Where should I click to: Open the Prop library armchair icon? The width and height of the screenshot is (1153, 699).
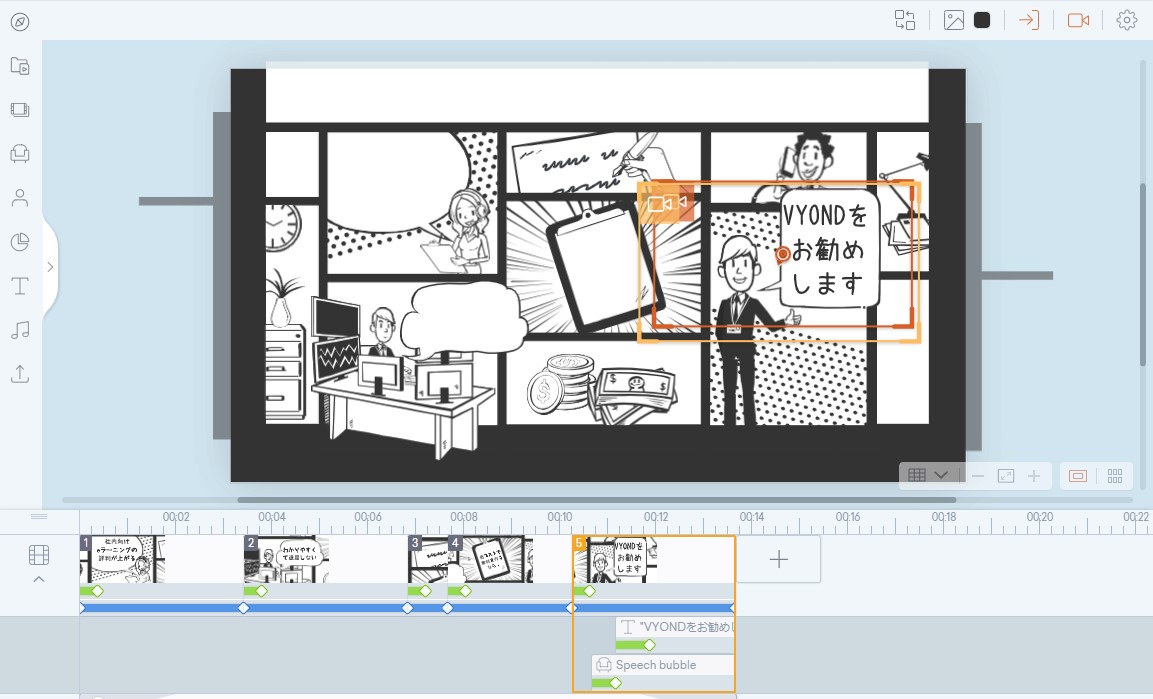click(x=20, y=154)
